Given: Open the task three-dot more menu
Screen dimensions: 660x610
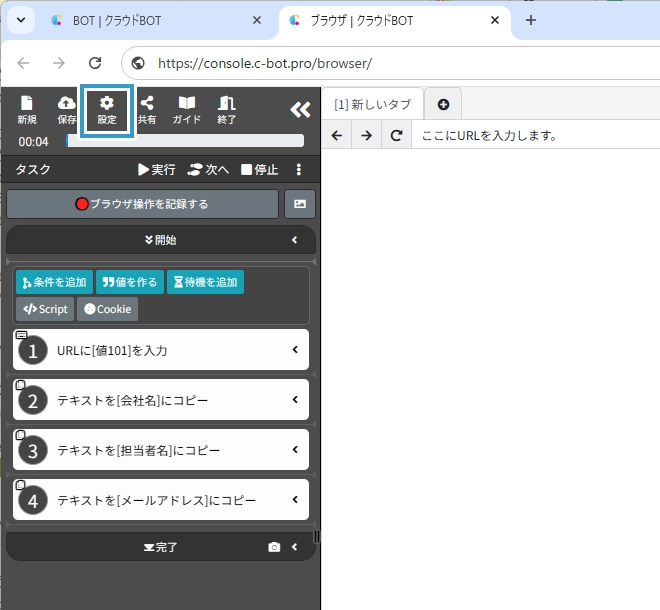Looking at the screenshot, I should [298, 170].
